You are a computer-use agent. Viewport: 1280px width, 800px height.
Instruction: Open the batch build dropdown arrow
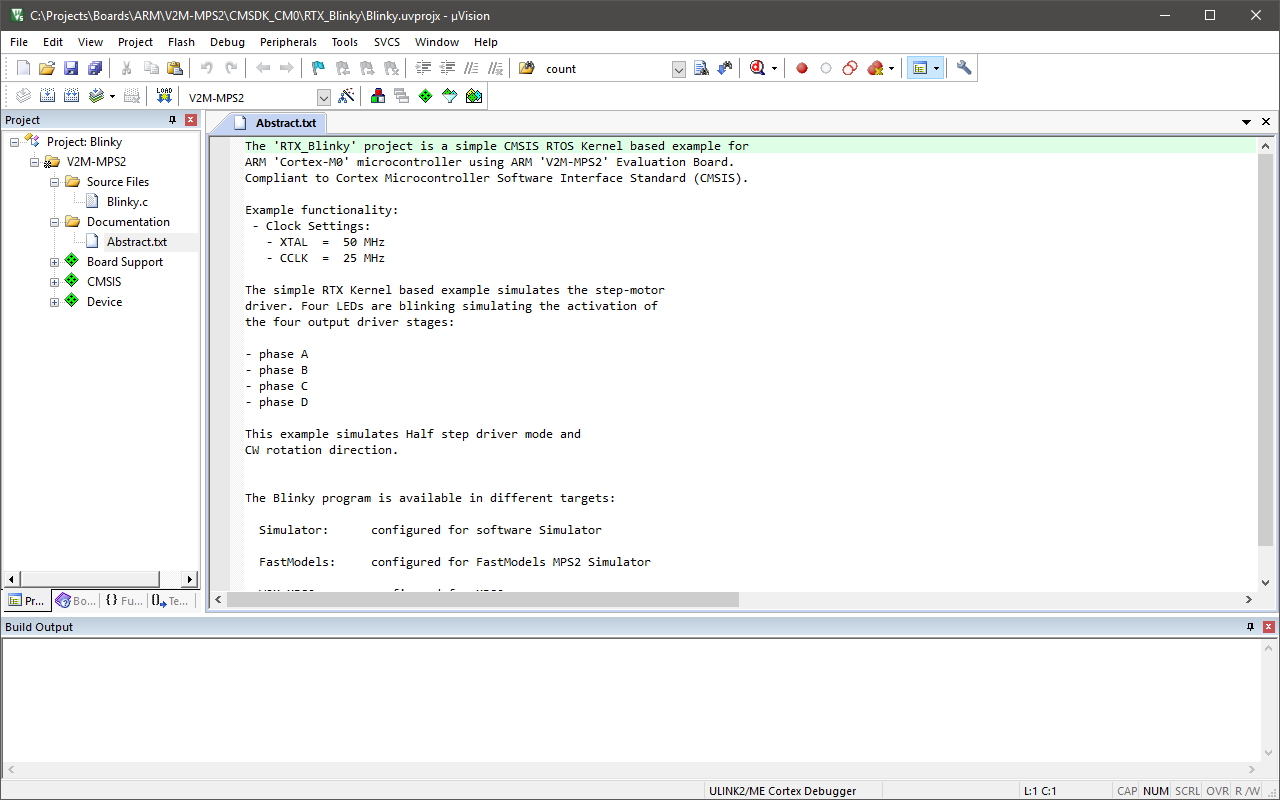click(112, 97)
